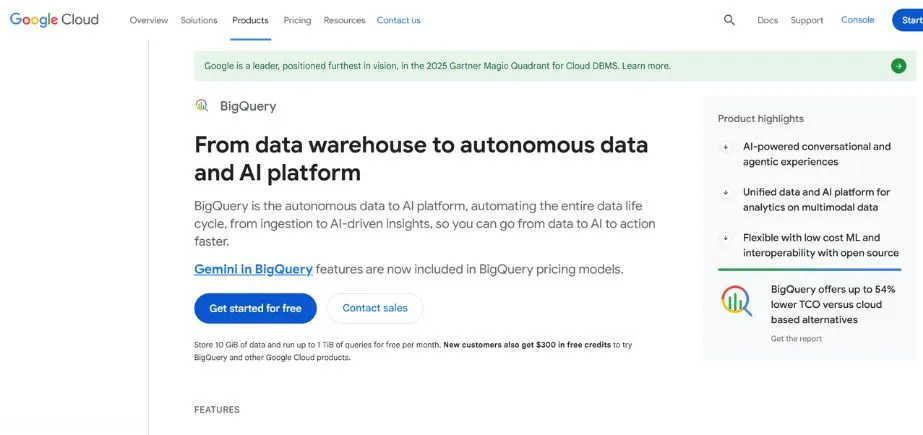
Task: Jump to AI-powered conversational and agentic experiences
Action: point(817,154)
